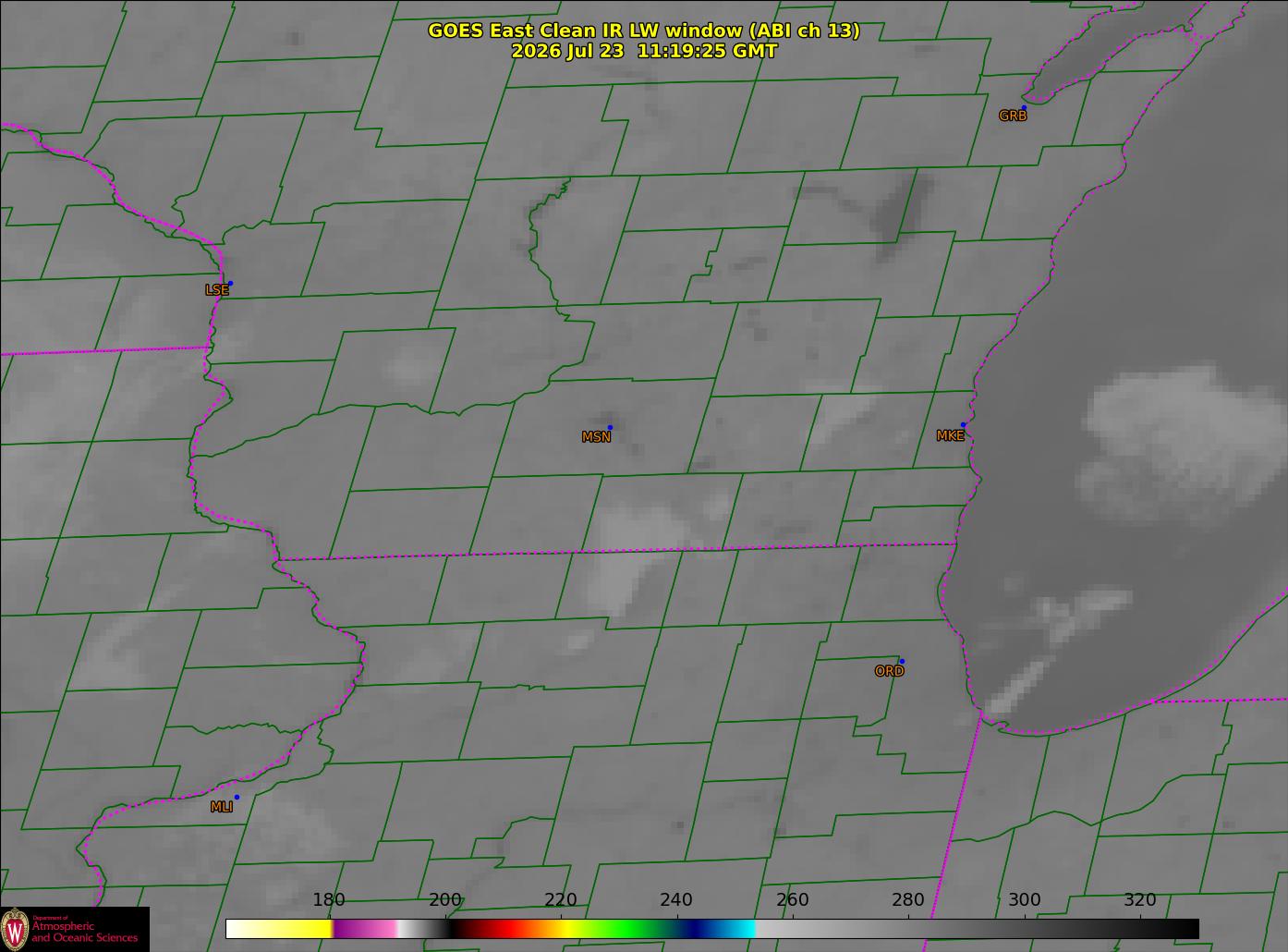Click the GOES East Clean IR title
The image size is (1288, 952).
644,31
